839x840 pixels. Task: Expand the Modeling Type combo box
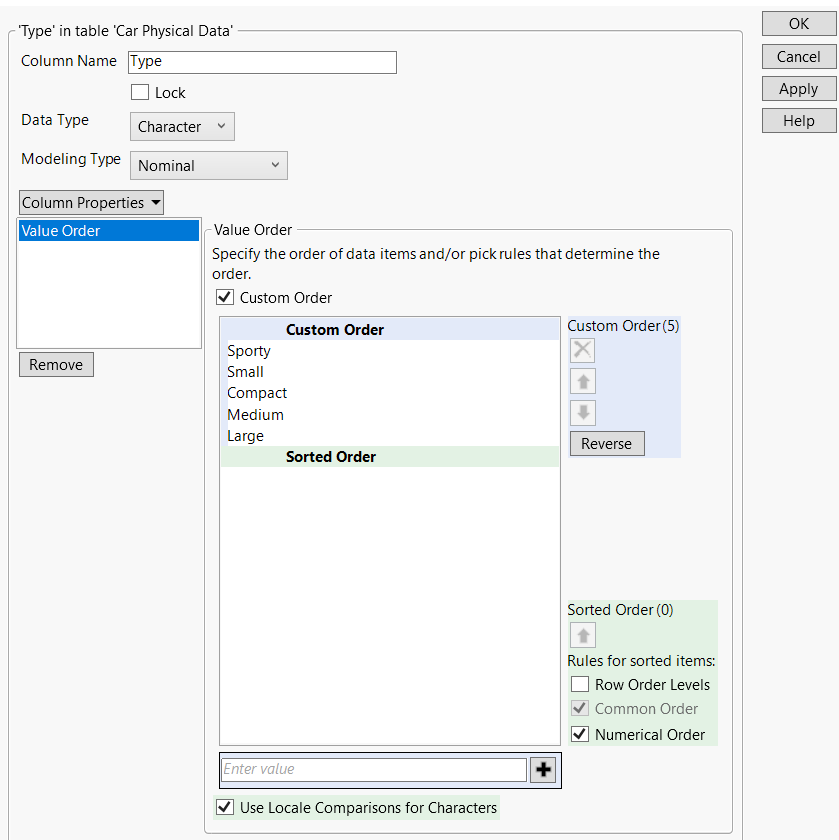point(209,166)
